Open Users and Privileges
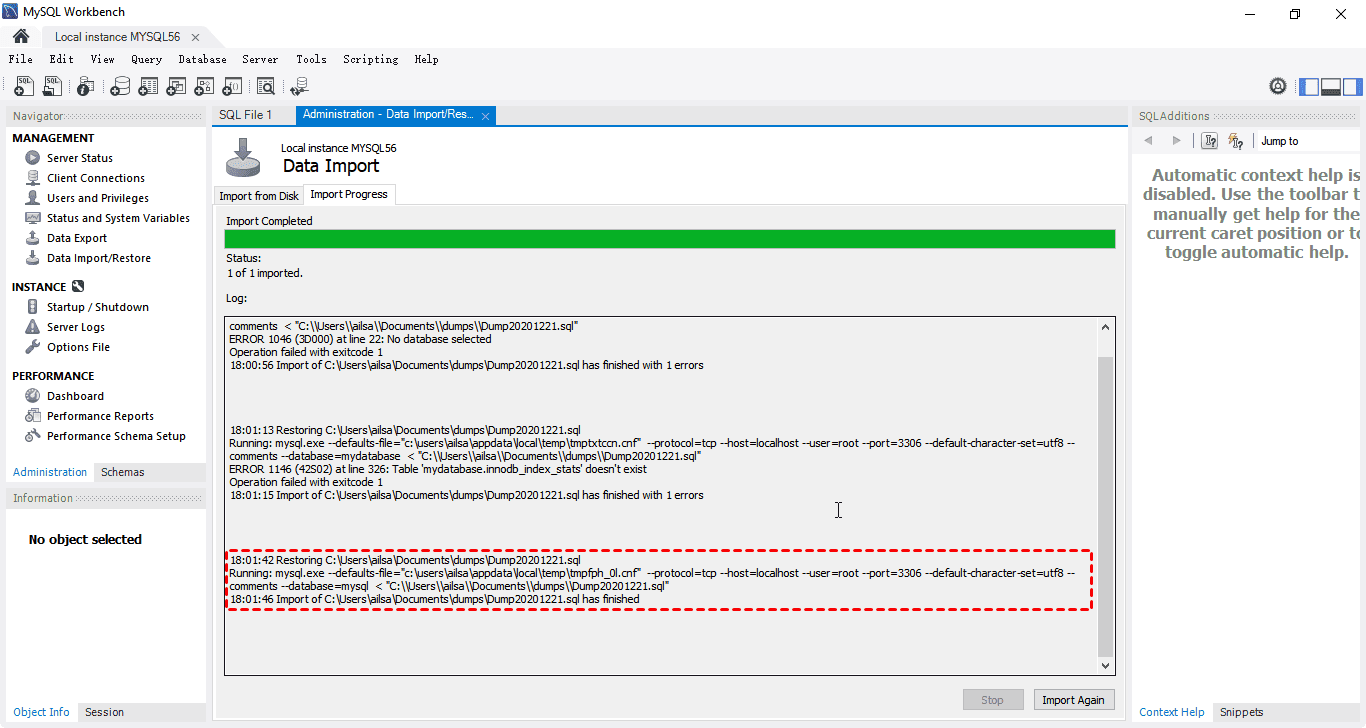 (x=98, y=198)
